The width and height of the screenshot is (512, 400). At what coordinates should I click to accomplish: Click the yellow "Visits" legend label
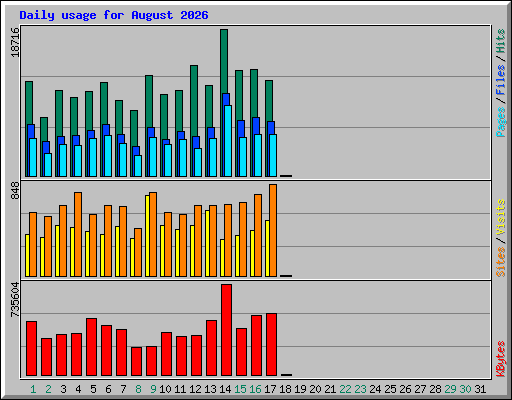coord(500,217)
